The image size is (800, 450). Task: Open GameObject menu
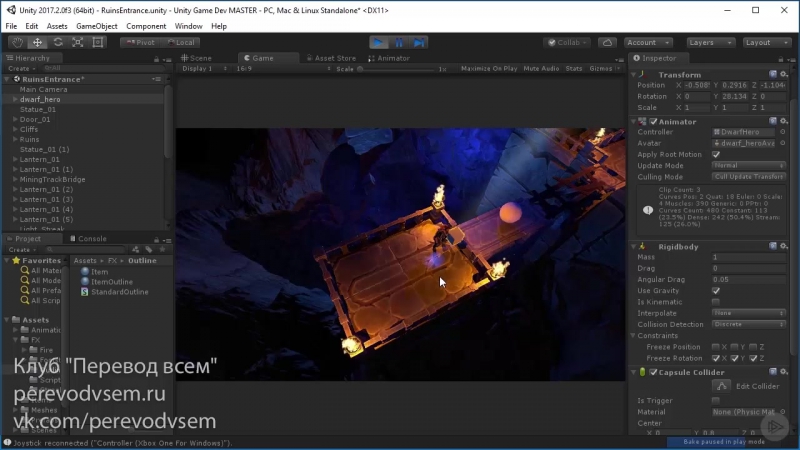(96, 26)
